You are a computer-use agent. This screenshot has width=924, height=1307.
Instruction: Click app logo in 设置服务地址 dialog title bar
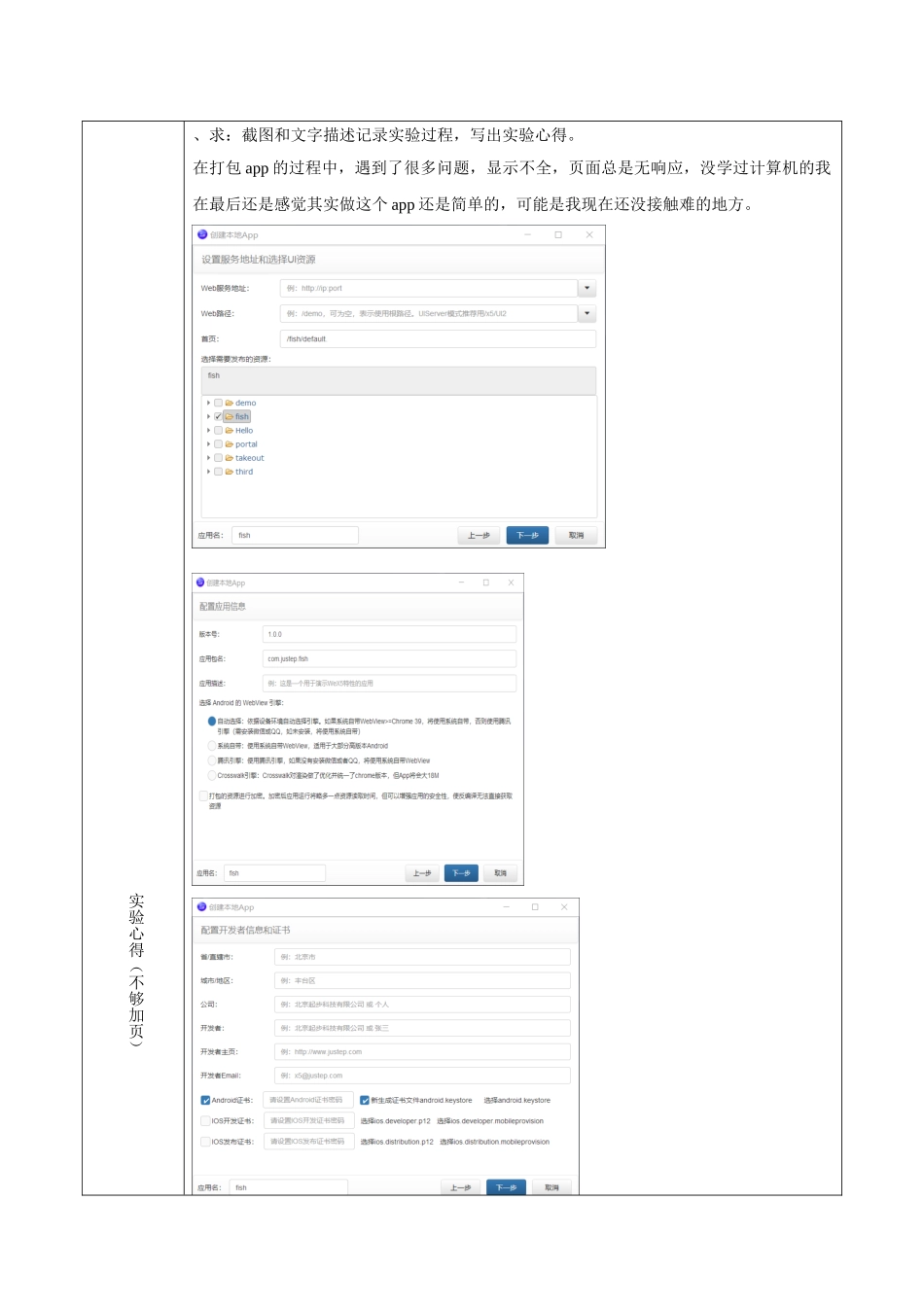202,234
